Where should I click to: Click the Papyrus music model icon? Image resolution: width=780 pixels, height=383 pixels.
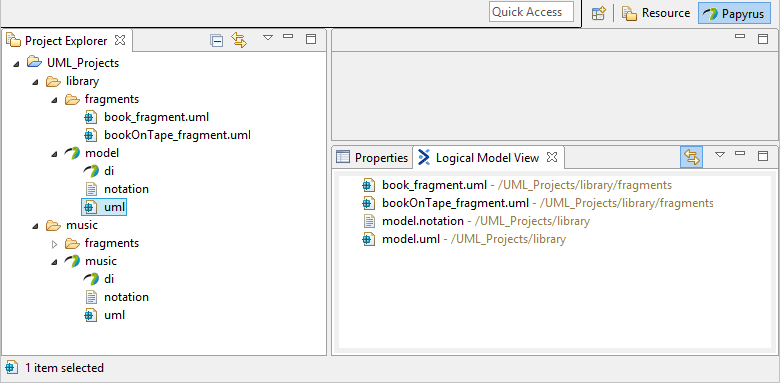pyautogui.click(x=72, y=261)
